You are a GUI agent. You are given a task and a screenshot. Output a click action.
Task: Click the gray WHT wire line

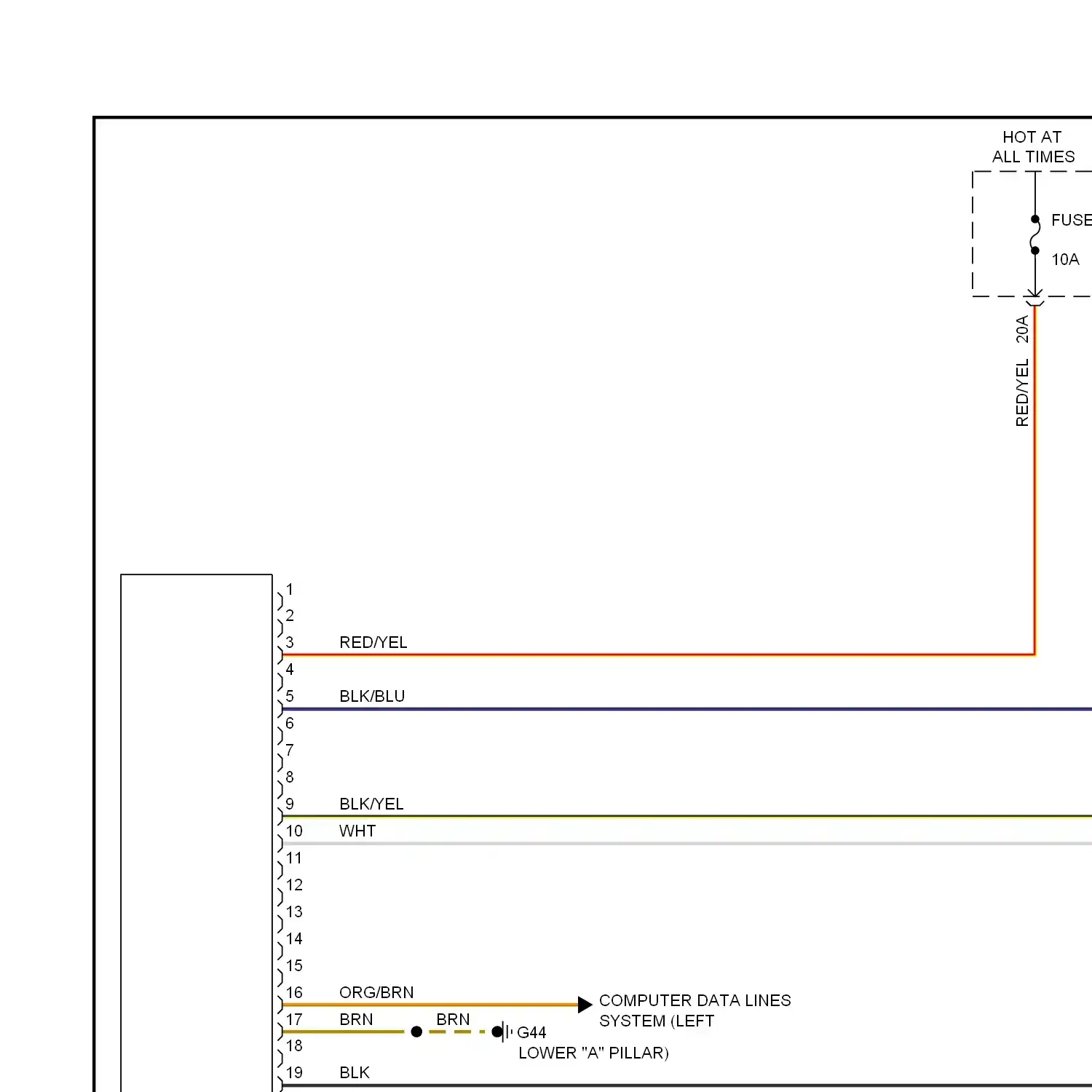click(687, 843)
